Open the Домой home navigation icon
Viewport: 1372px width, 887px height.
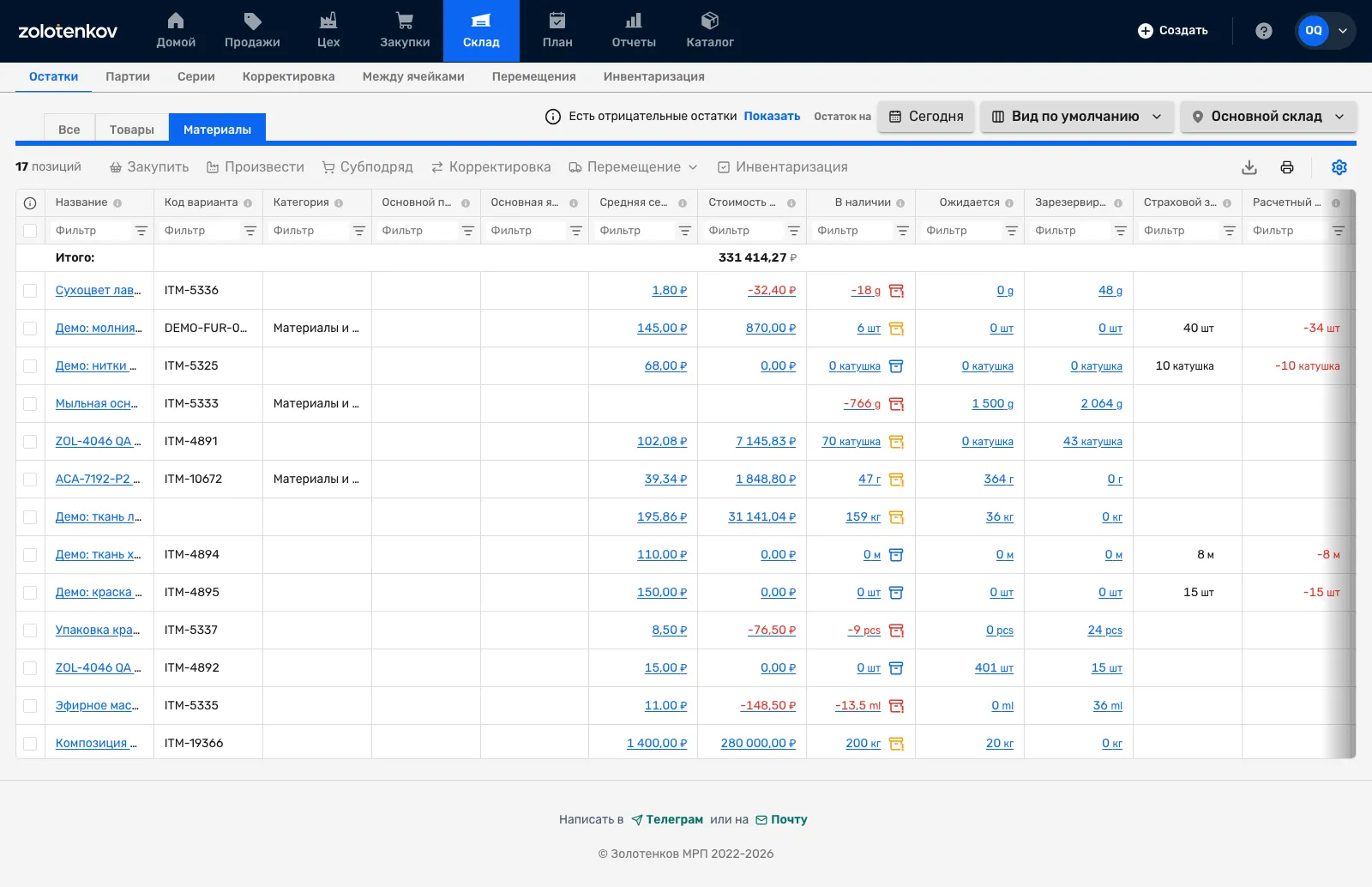pos(176,31)
